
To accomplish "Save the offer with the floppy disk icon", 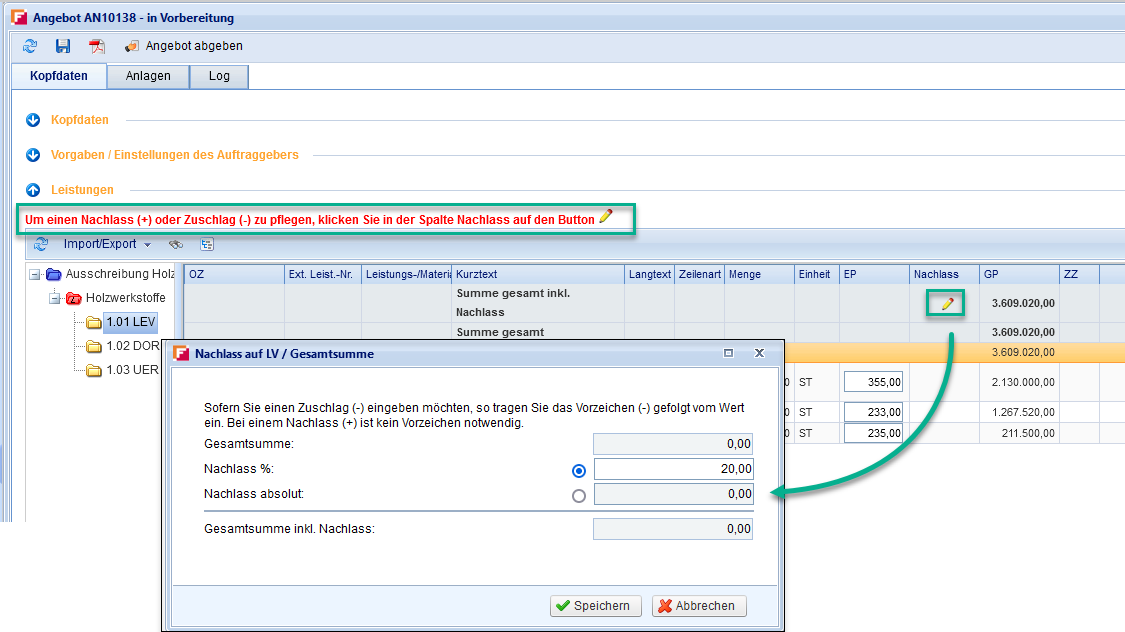I will [x=63, y=46].
